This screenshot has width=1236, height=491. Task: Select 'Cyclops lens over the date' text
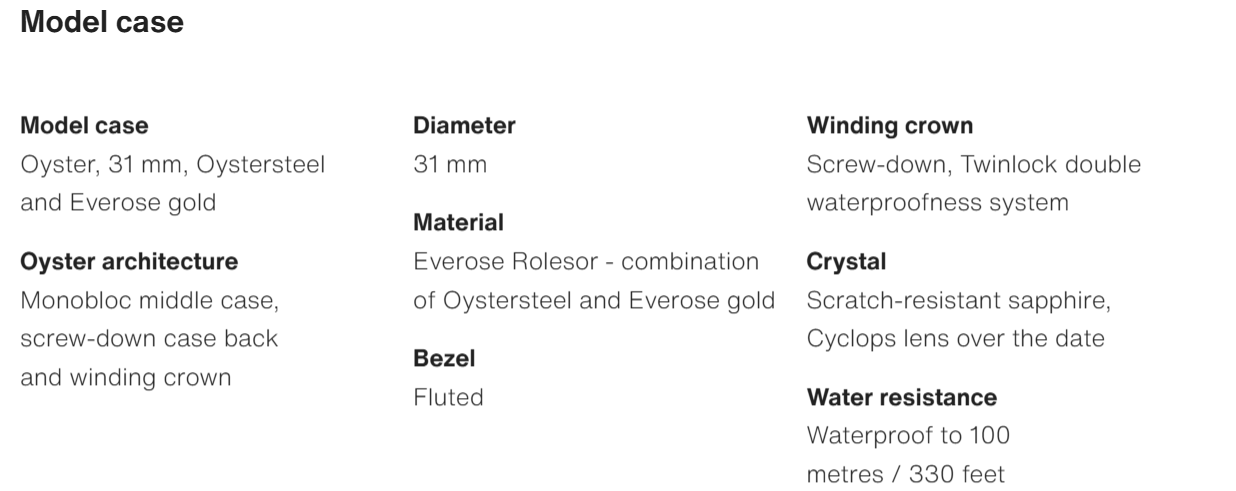click(x=955, y=338)
